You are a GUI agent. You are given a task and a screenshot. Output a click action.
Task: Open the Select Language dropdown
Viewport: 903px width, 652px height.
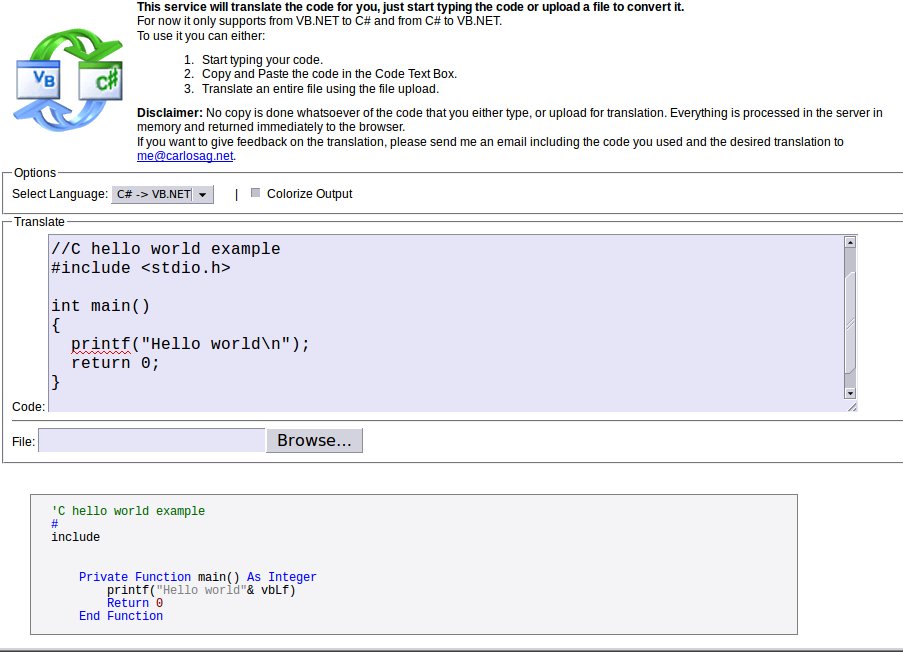[x=162, y=194]
